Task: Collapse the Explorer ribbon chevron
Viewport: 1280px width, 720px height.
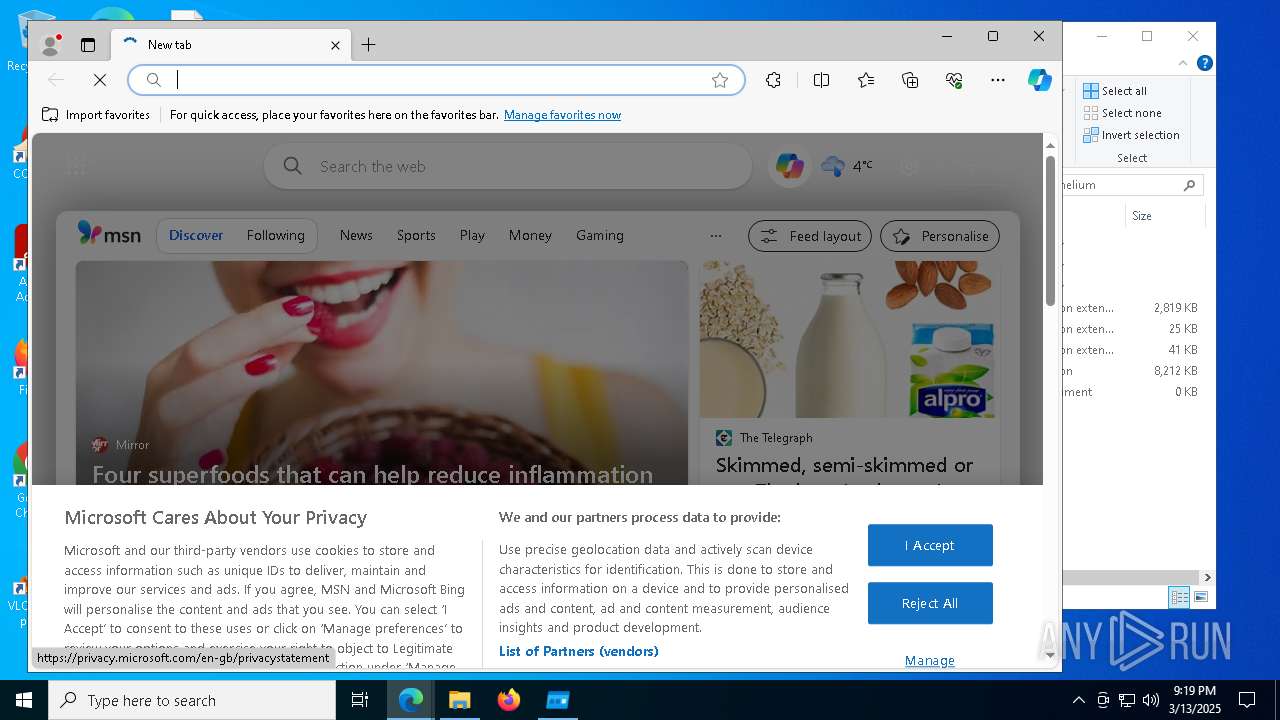Action: [x=1183, y=63]
